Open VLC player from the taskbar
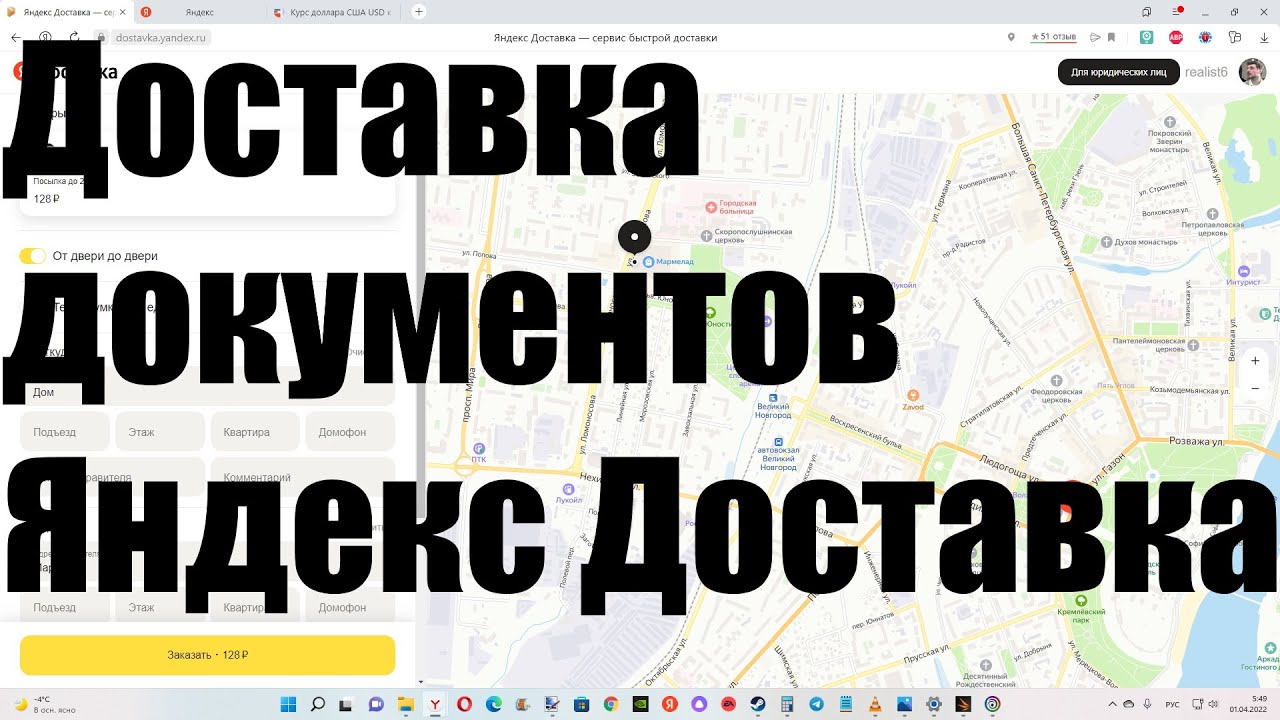Image resolution: width=1280 pixels, height=720 pixels. [x=875, y=704]
